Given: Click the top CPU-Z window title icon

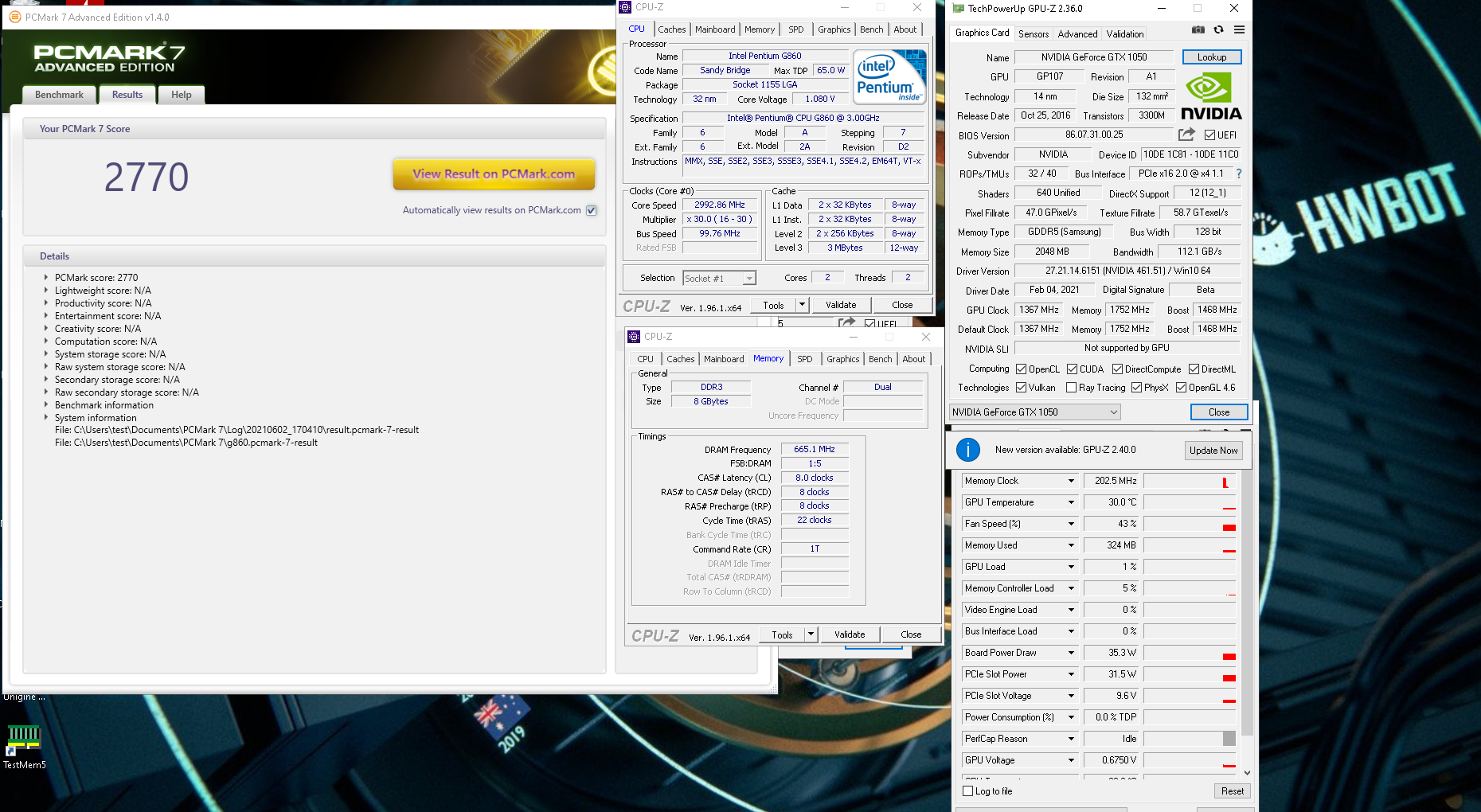Looking at the screenshot, I should [626, 7].
